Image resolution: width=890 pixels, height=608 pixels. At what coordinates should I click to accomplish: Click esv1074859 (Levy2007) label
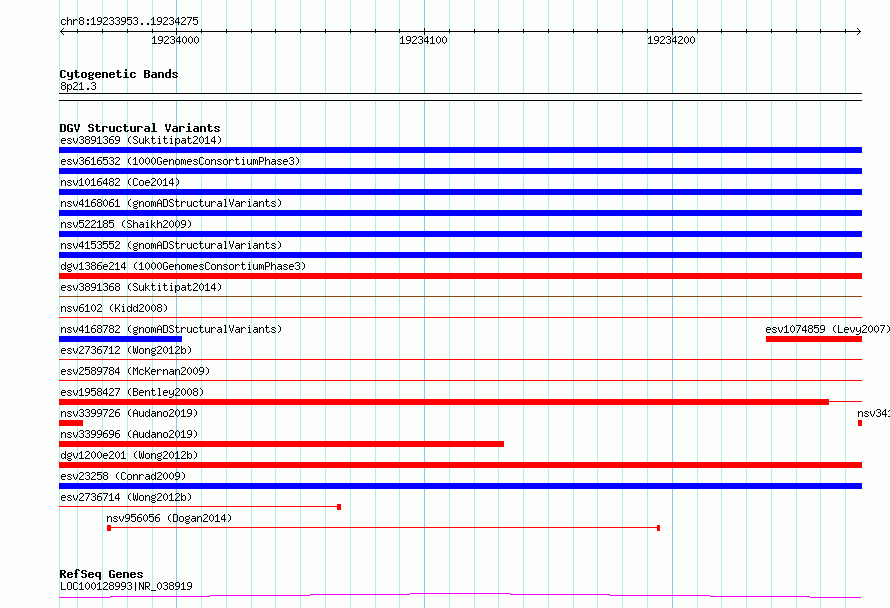point(828,329)
